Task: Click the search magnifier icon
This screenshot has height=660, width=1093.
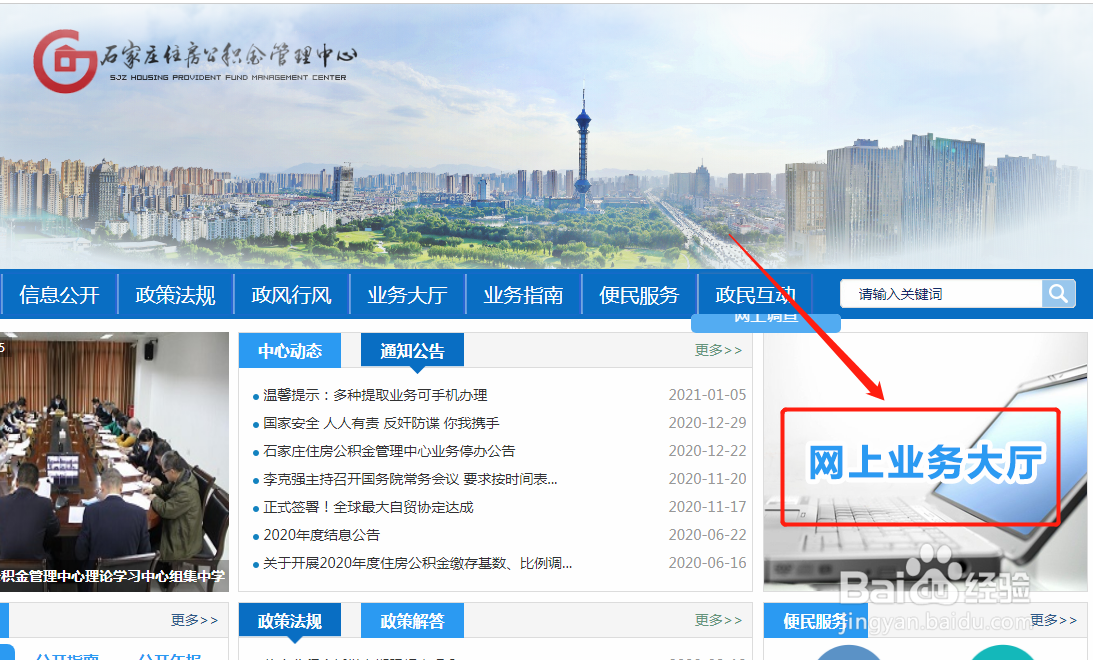Action: (1058, 293)
